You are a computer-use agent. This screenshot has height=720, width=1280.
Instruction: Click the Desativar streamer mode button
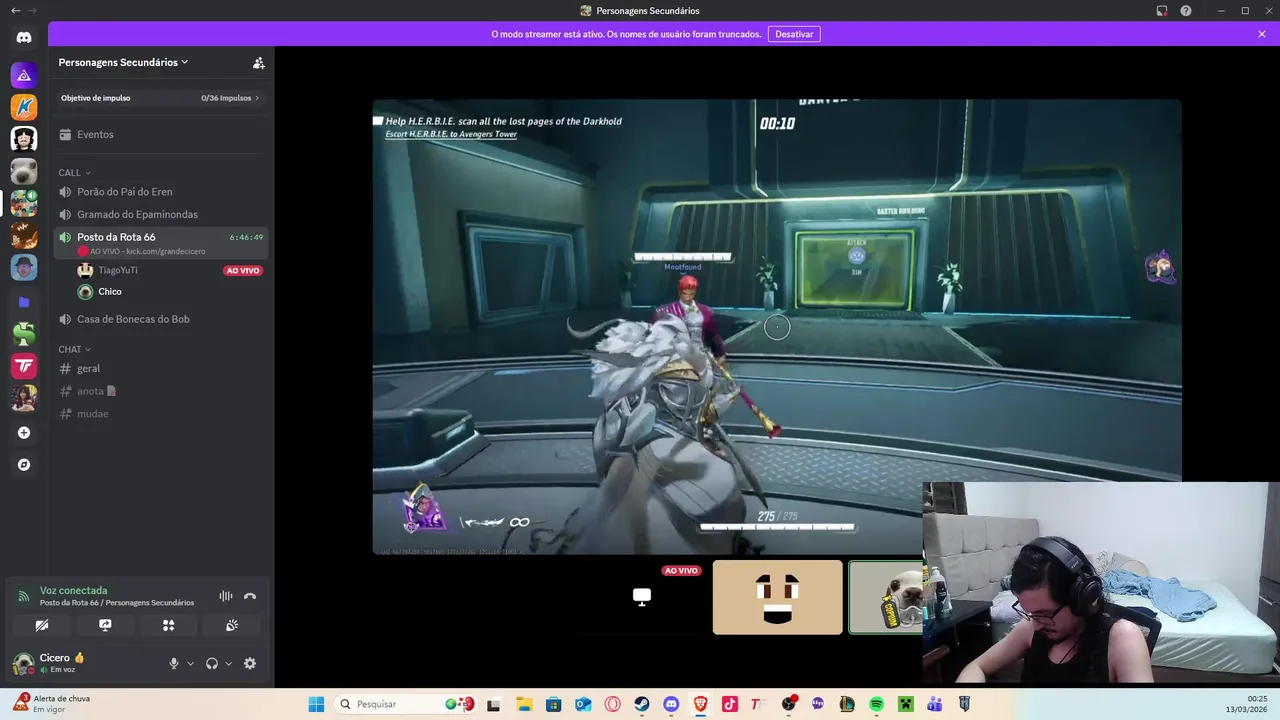click(x=794, y=34)
